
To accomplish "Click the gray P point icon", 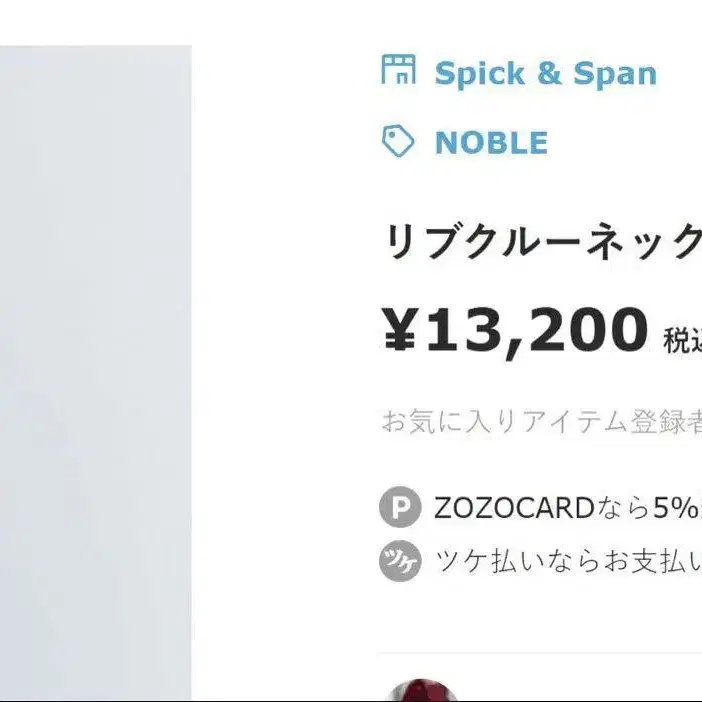I will [x=400, y=507].
